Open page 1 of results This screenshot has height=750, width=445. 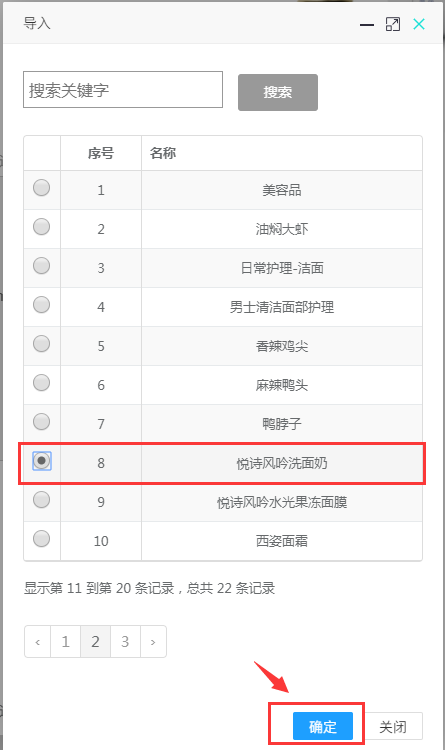pos(66,641)
